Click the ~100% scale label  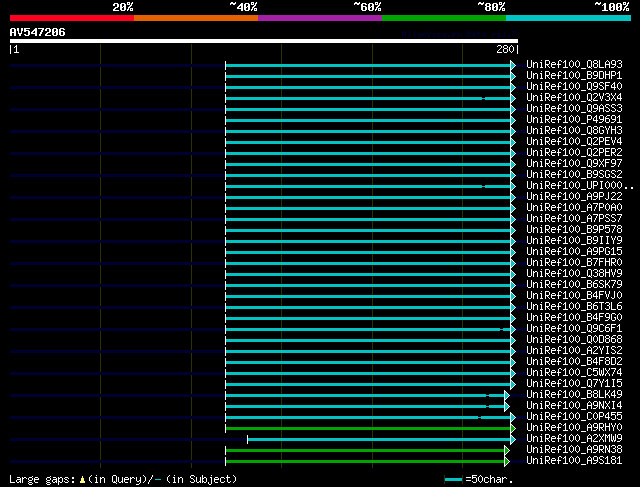pos(612,7)
